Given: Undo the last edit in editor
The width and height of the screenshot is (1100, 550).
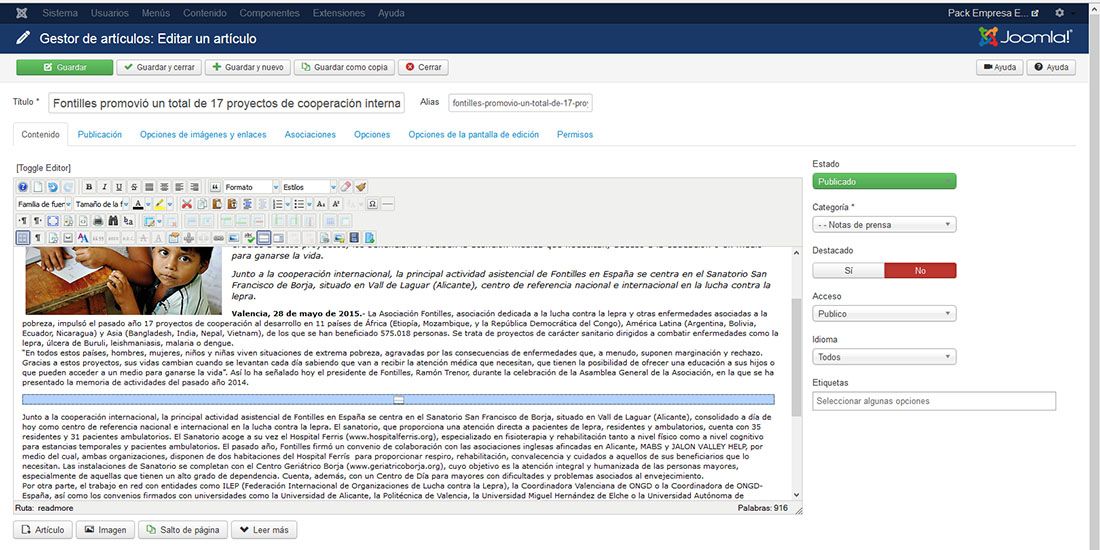Looking at the screenshot, I should point(53,187).
